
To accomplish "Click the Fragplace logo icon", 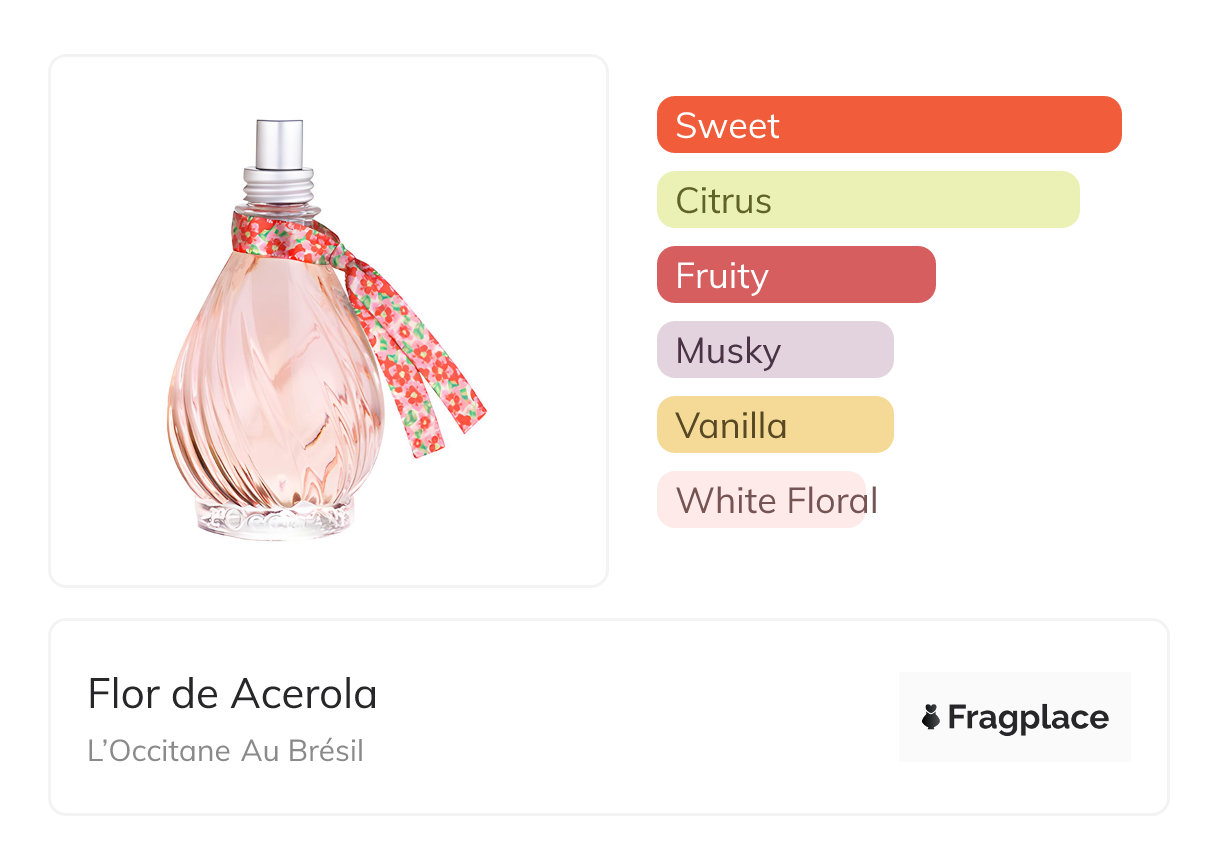I will pos(931,717).
